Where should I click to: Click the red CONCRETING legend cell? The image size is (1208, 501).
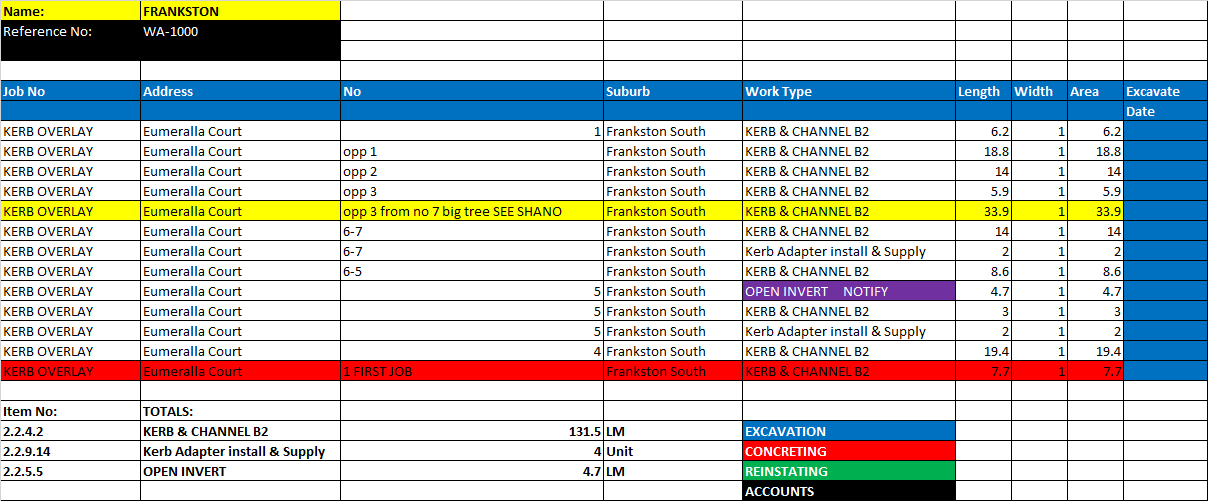[x=848, y=451]
